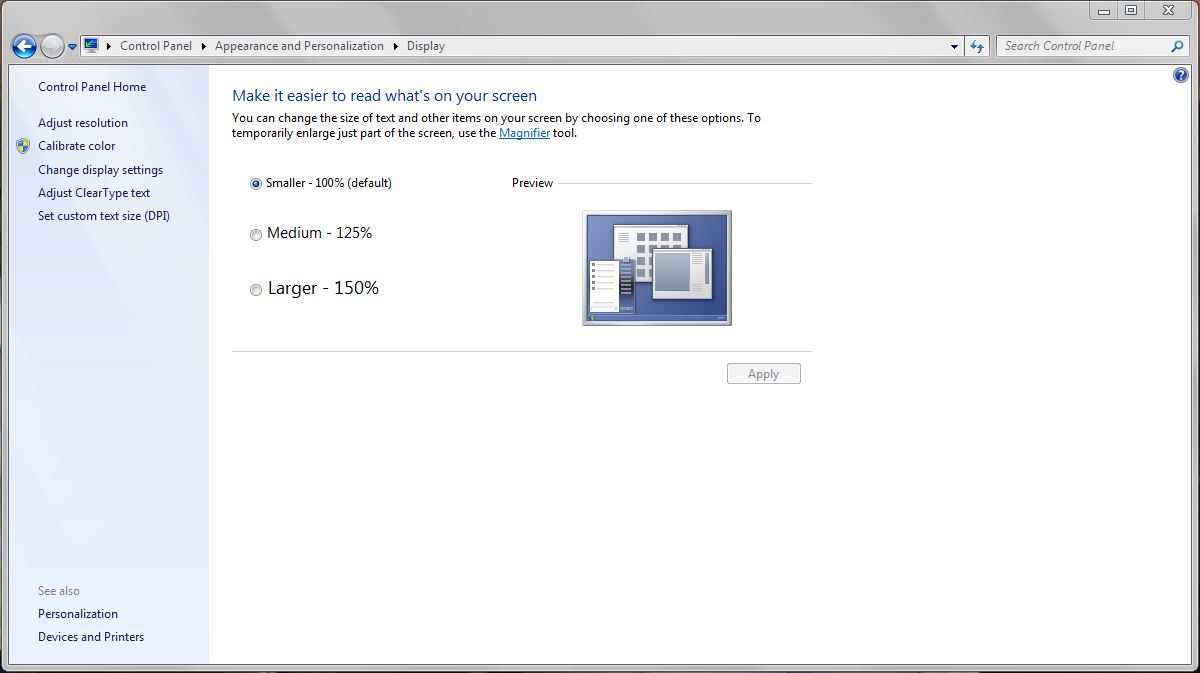Click the monitor icon in the address bar
This screenshot has width=1200, height=673.
click(x=91, y=45)
